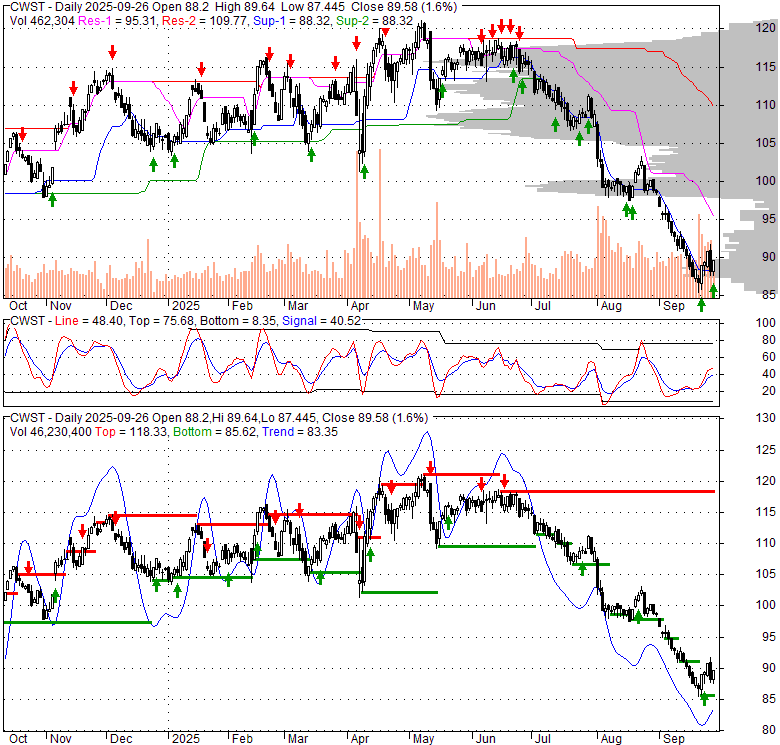Screen dimensions: 780x745
Task: Click the 110 label on top chart axis
Action: click(765, 105)
